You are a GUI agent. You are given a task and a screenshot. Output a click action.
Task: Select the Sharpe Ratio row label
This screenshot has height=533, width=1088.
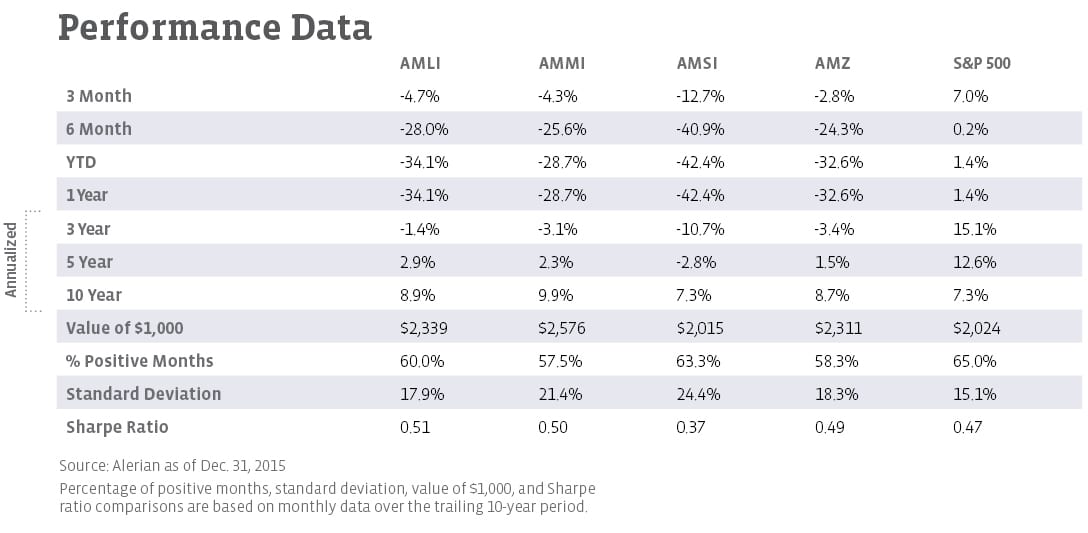(x=117, y=427)
